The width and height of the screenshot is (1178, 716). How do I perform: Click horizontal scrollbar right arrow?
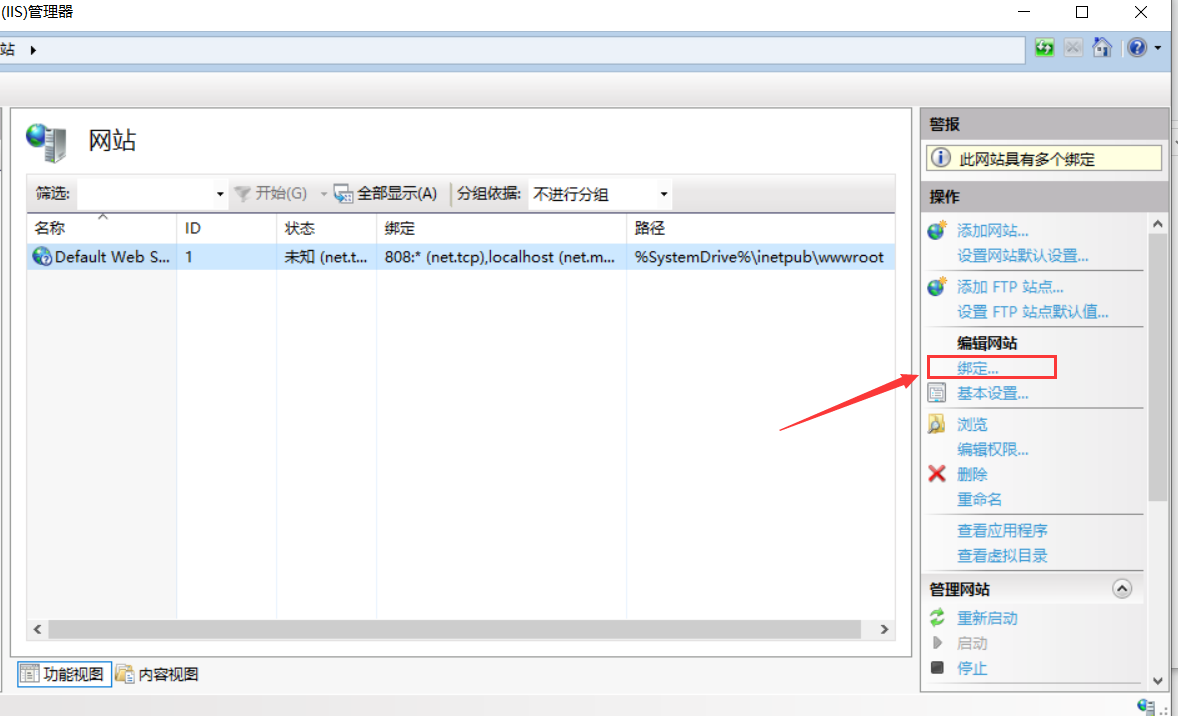(x=884, y=629)
